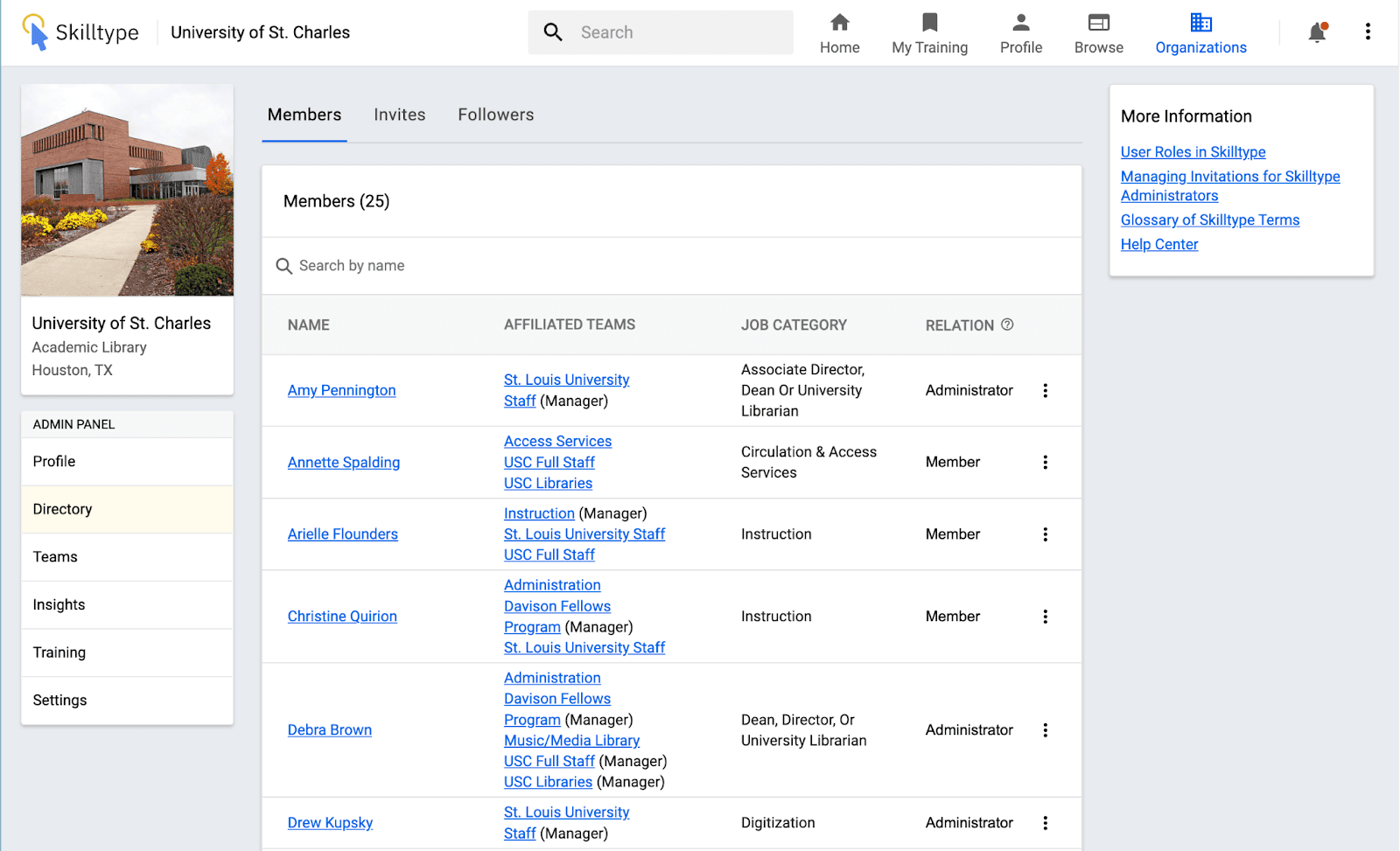Select Profile in Admin Panel
This screenshot has width=1400, height=851.
click(127, 462)
